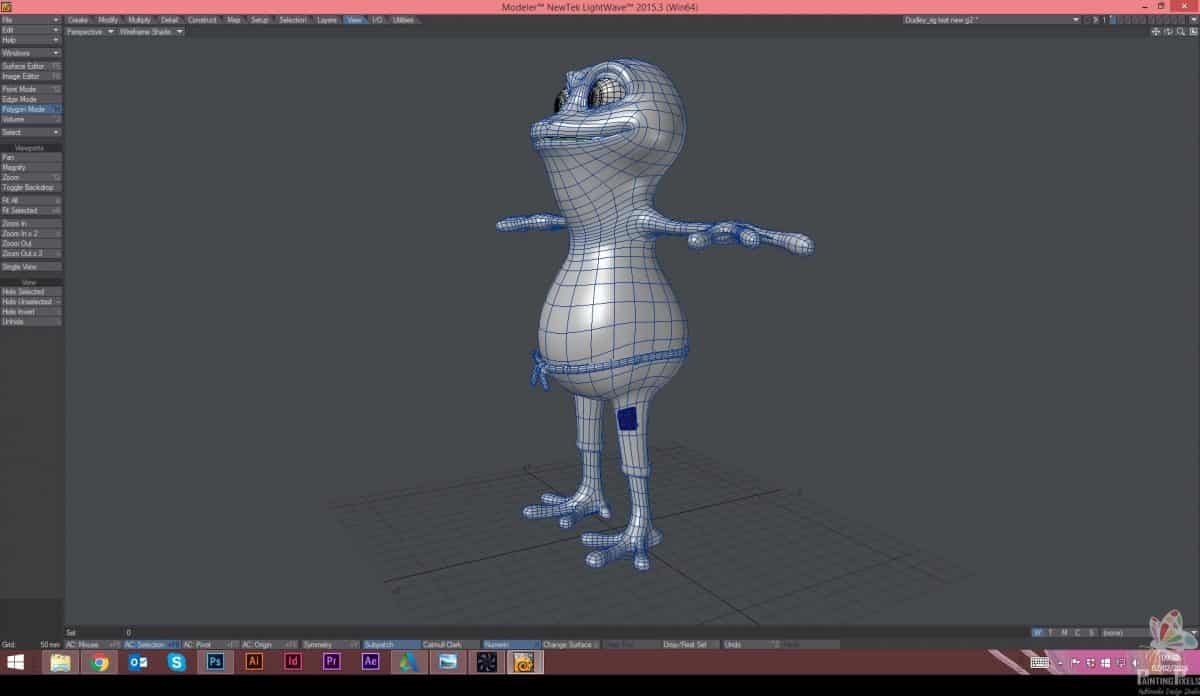Click the Fit All button
This screenshot has height=696, width=1200.
tap(30, 200)
